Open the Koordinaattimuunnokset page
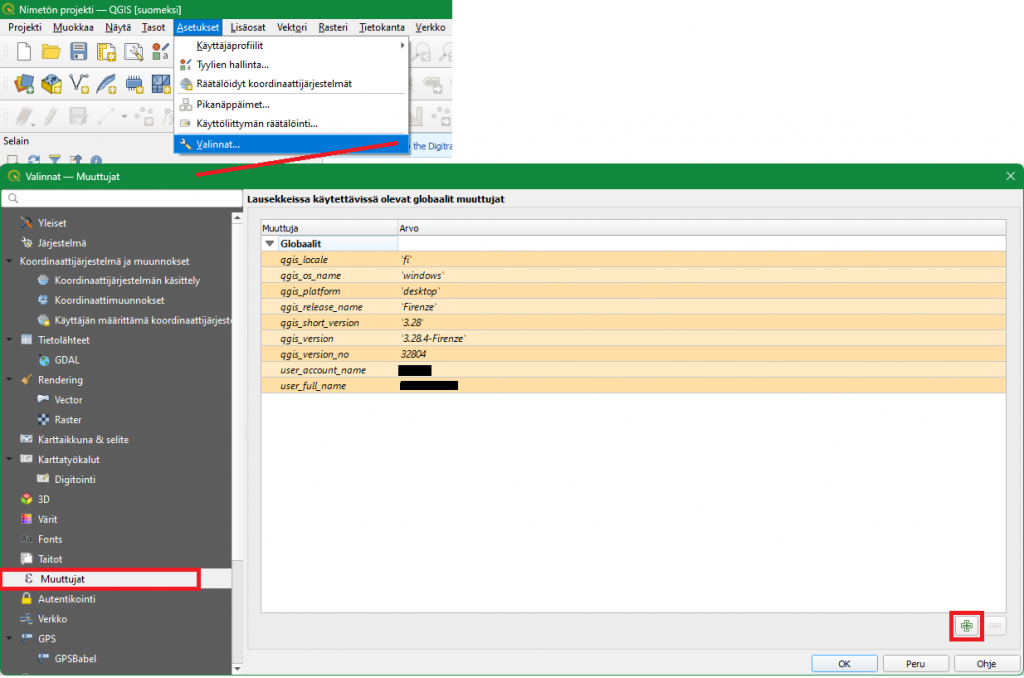This screenshot has width=1024, height=678. [110, 300]
